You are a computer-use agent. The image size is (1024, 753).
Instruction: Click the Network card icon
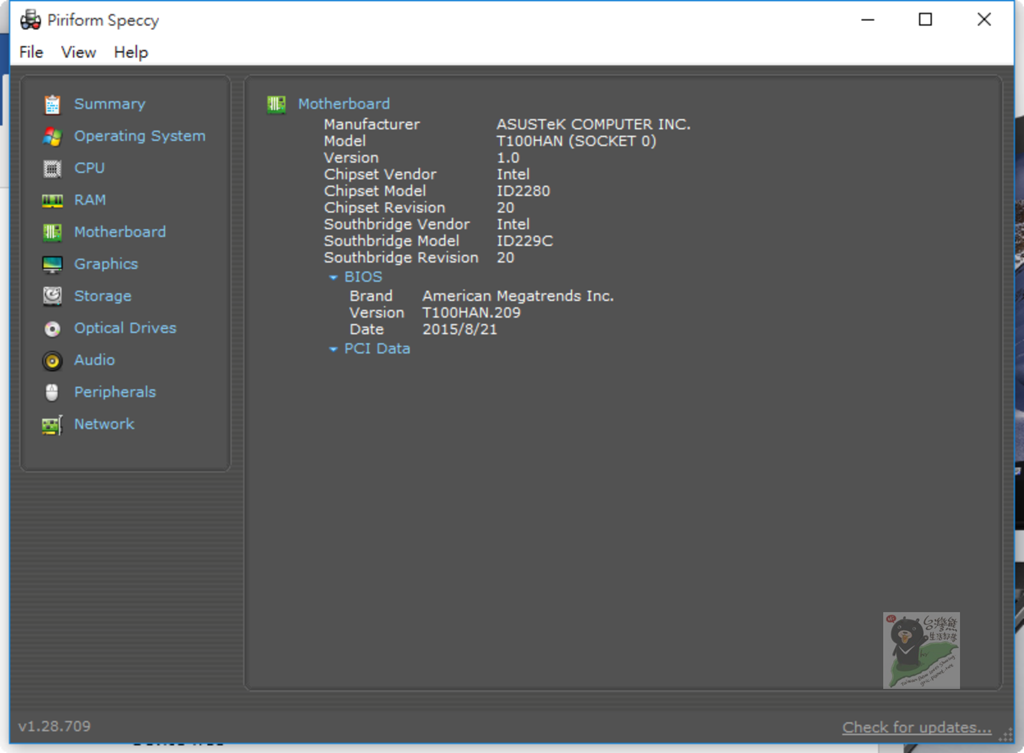pos(52,425)
